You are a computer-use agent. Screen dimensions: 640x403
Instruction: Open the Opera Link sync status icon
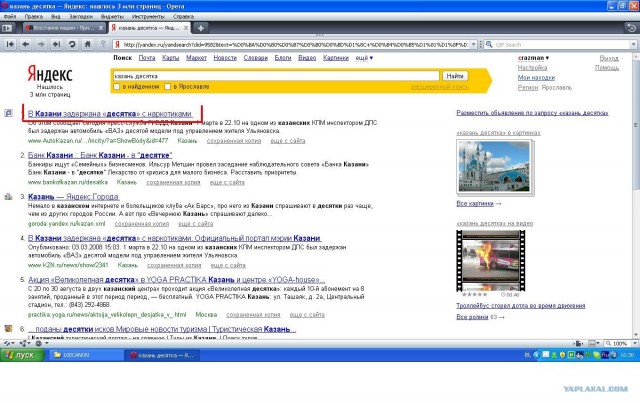tap(8, 343)
